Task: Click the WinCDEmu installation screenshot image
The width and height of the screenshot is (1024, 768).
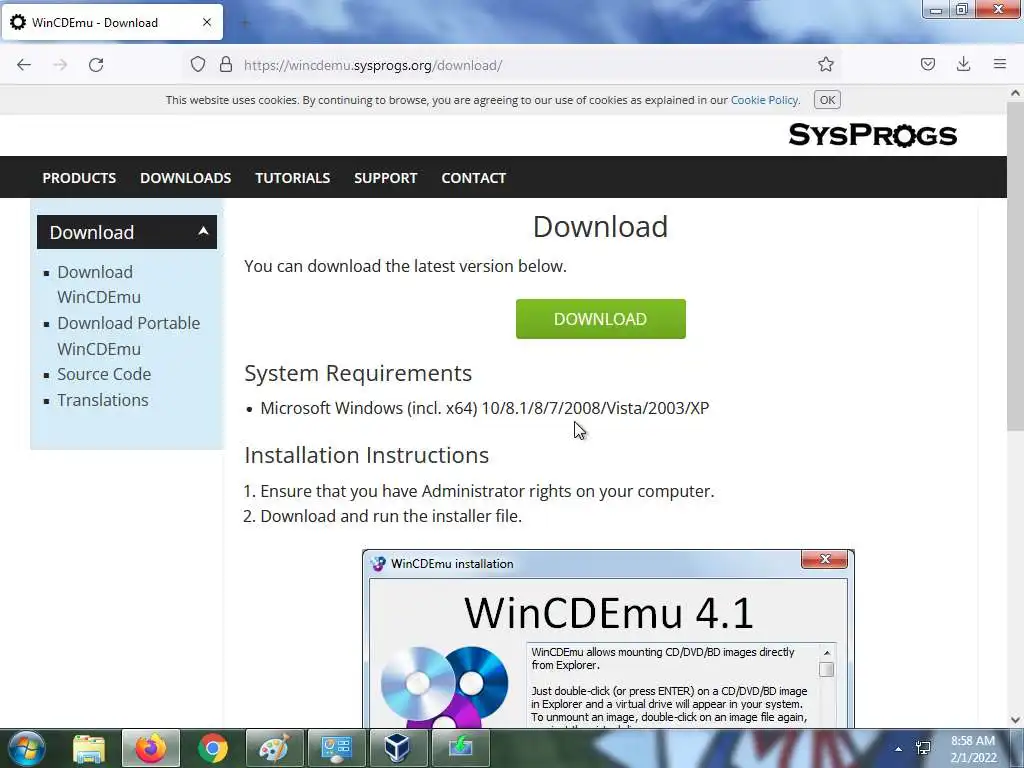Action: pos(608,639)
